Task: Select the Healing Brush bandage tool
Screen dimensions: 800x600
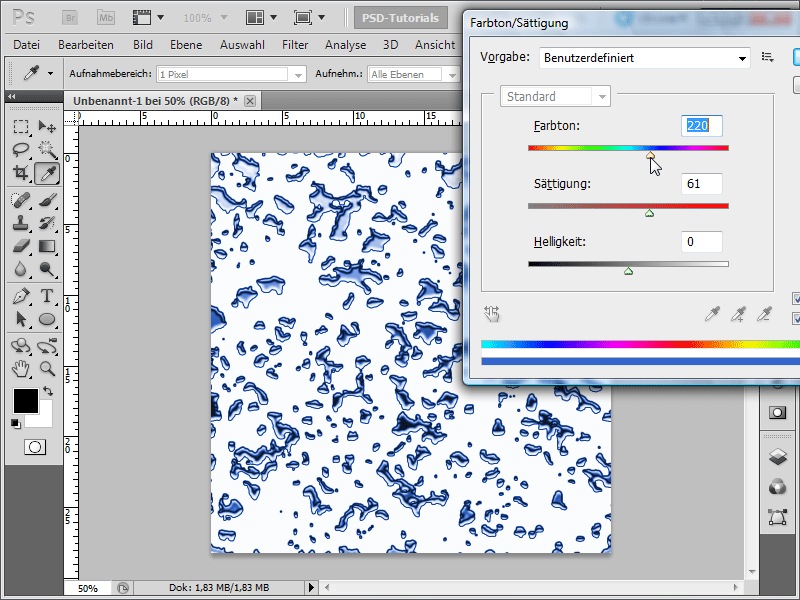Action: 21,199
